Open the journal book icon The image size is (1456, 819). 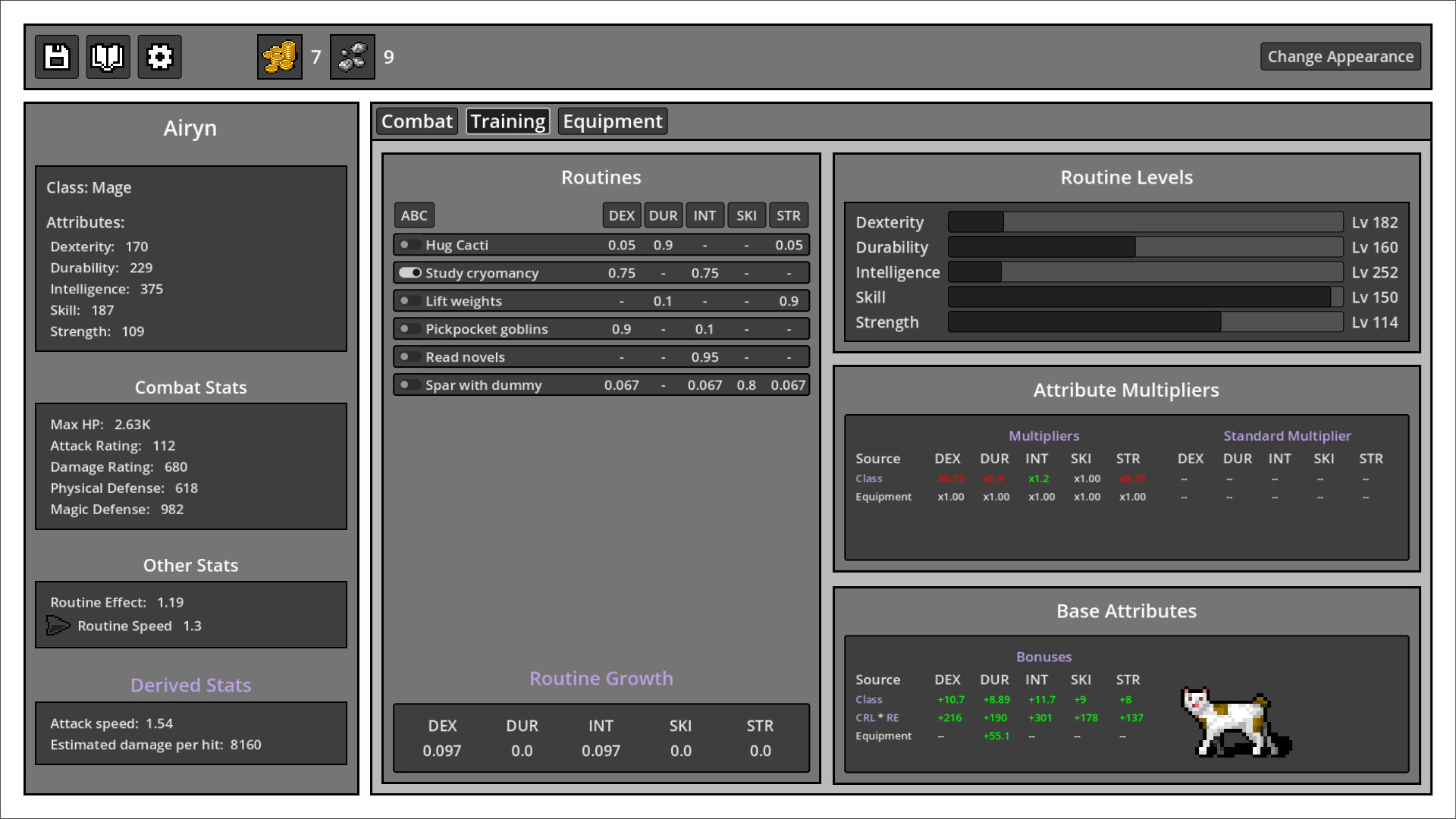click(108, 56)
